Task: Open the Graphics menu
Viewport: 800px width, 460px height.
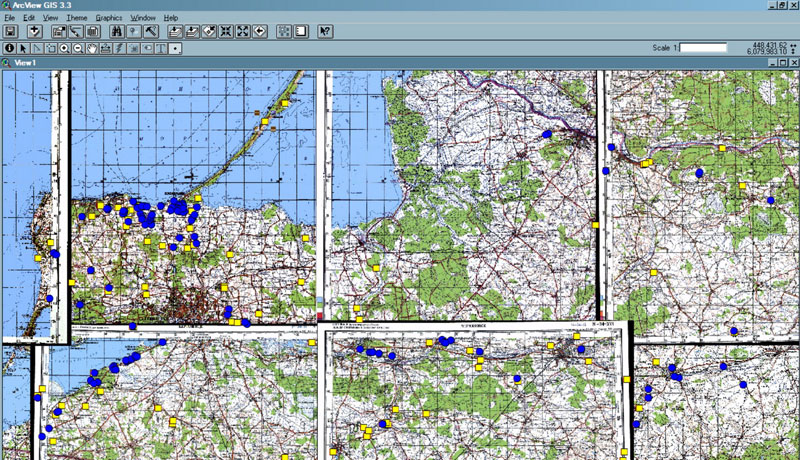Action: coord(108,18)
